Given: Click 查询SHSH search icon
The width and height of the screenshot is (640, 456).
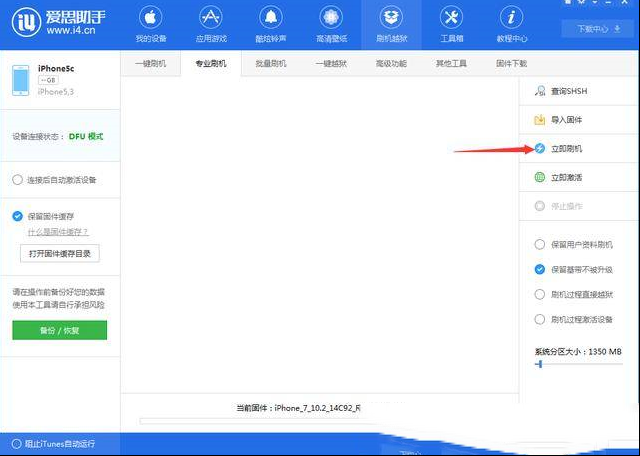Looking at the screenshot, I should coord(540,91).
